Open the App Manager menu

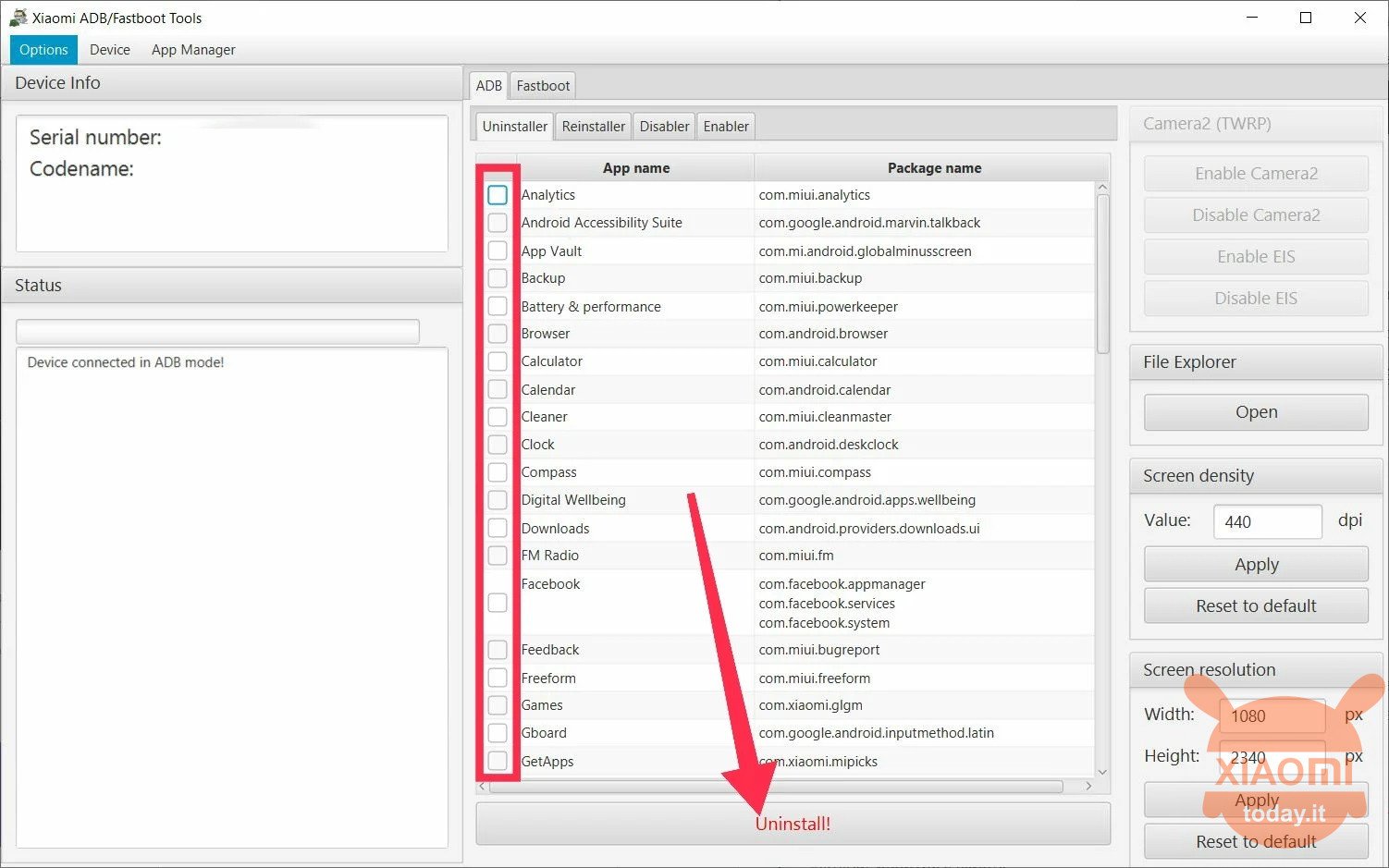pos(193,50)
